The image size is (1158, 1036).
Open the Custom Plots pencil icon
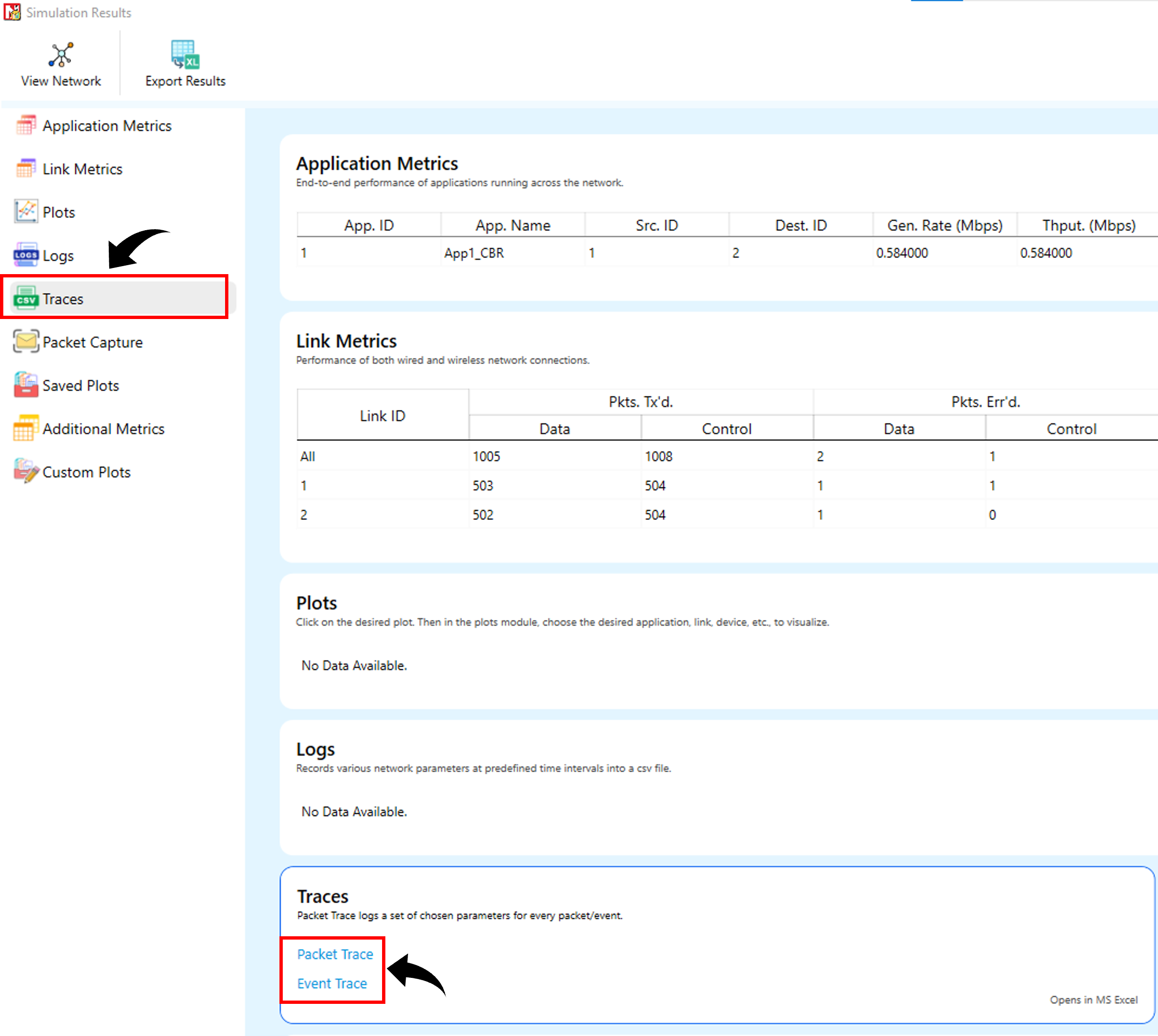[26, 471]
